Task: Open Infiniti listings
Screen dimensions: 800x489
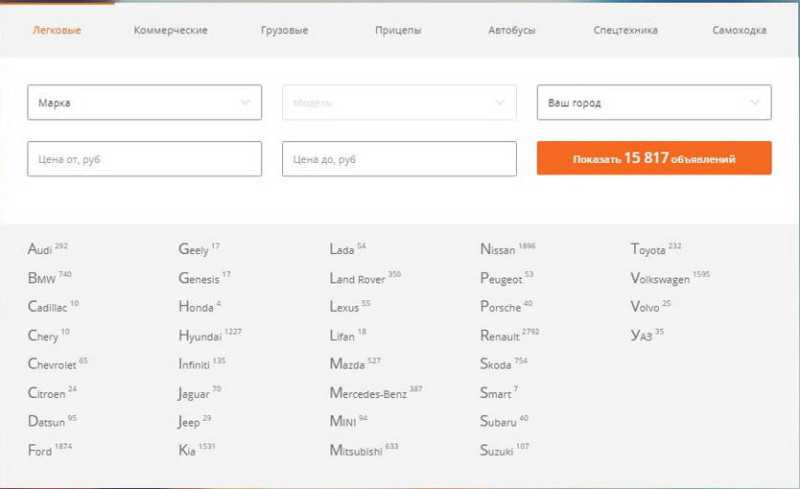Action: tap(194, 364)
